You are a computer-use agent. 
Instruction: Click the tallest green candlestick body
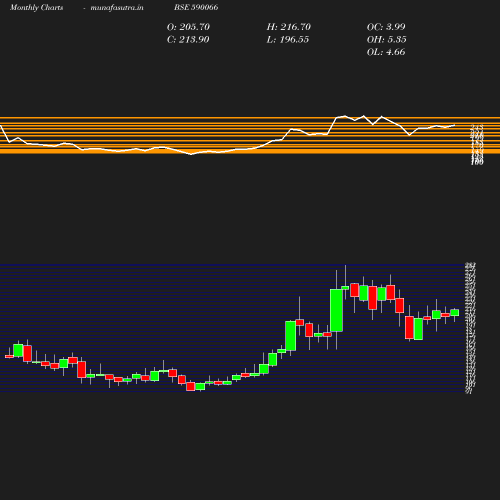tap(336, 310)
